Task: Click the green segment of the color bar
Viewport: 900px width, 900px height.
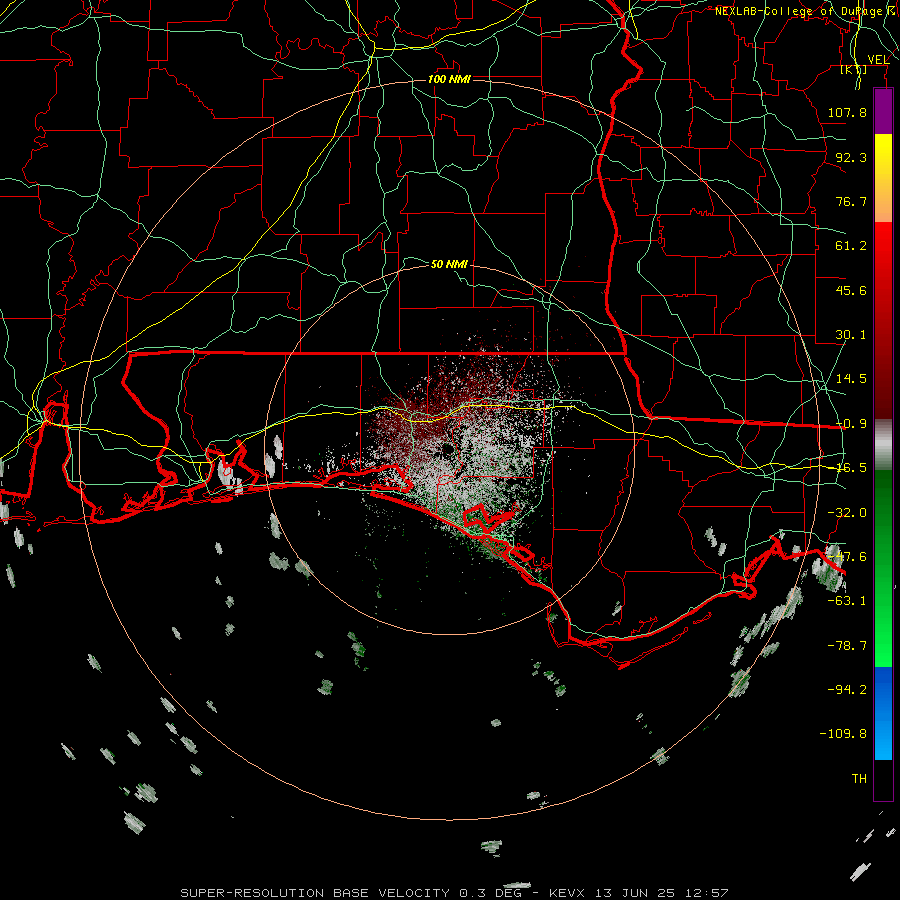Action: tap(883, 568)
